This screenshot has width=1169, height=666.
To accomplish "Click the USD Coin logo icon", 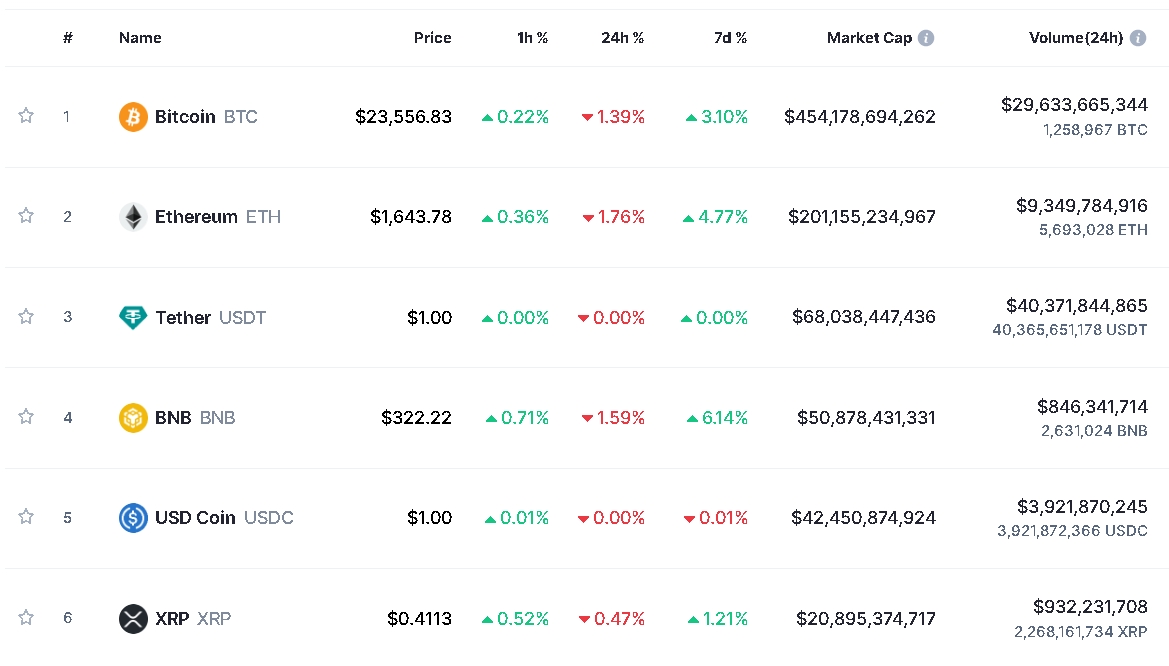I will [133, 518].
